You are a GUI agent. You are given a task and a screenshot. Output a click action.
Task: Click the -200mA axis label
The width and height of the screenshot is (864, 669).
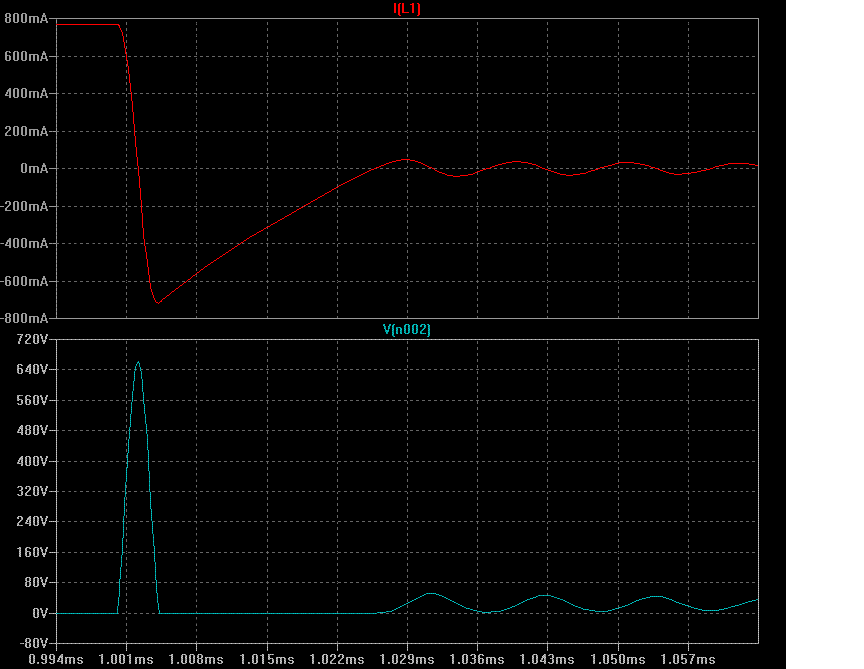point(25,206)
